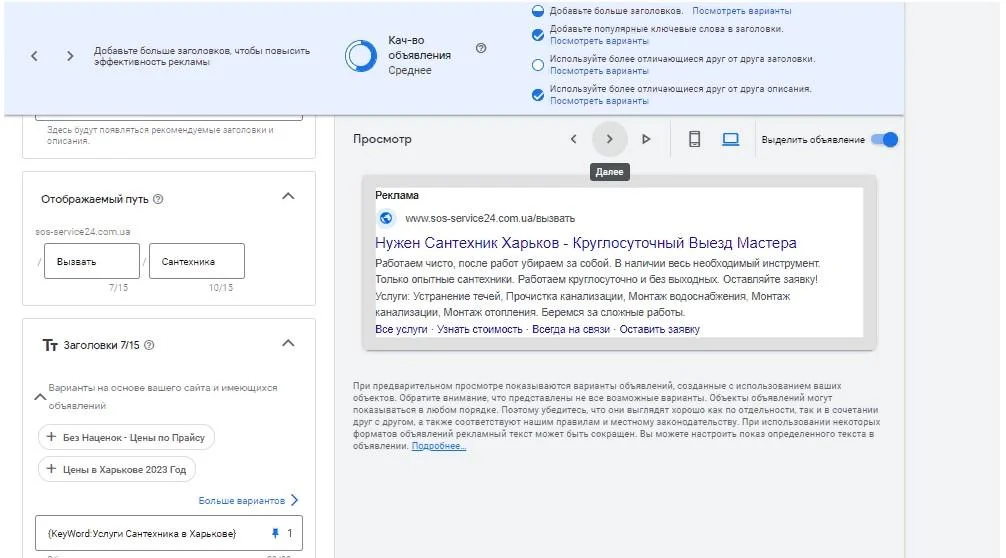Click Посмотреть варианты under differing headlines
Screen dimensions: 1006x558
pos(599,71)
